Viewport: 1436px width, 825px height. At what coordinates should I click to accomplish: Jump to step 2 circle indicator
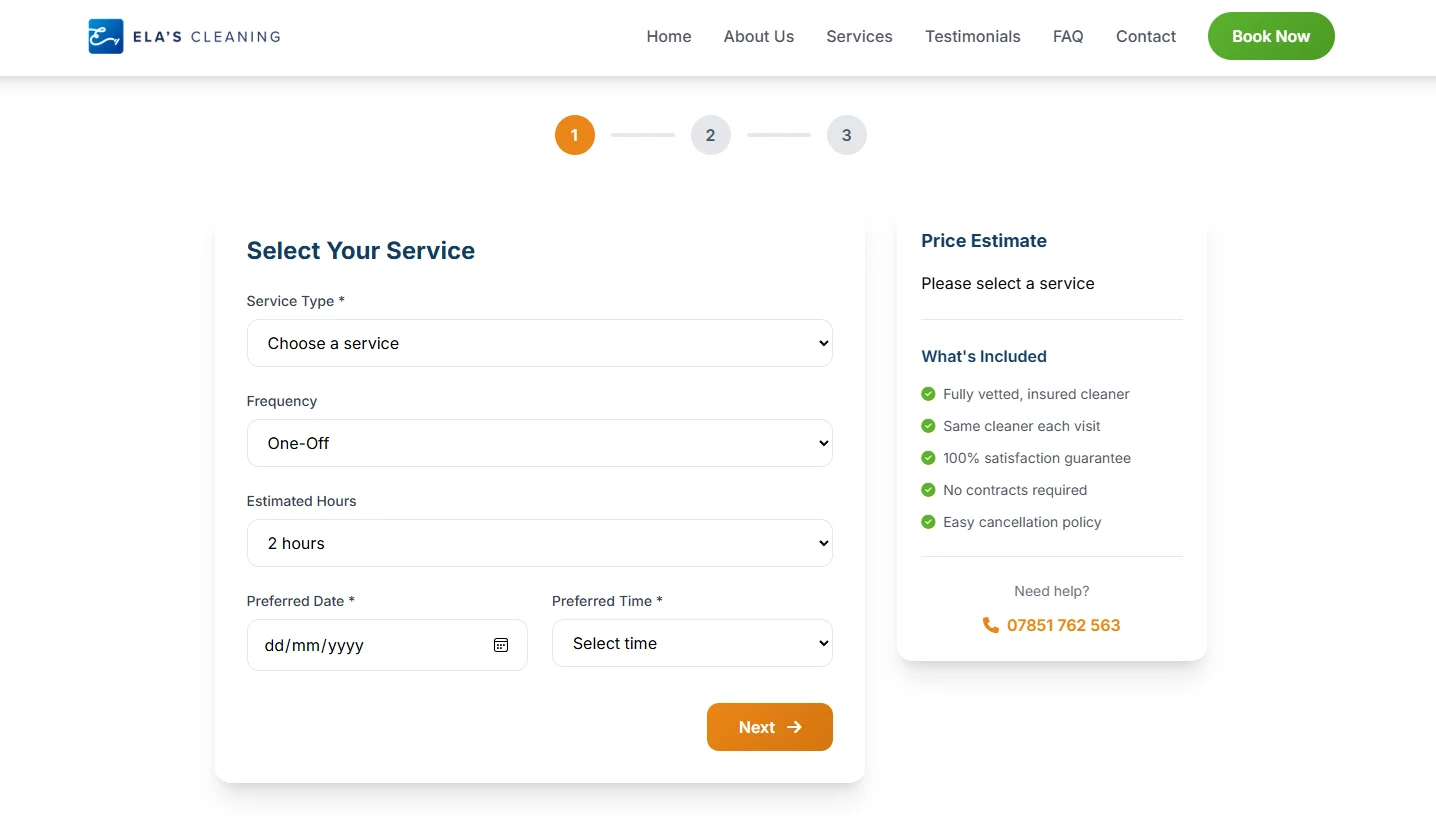711,135
